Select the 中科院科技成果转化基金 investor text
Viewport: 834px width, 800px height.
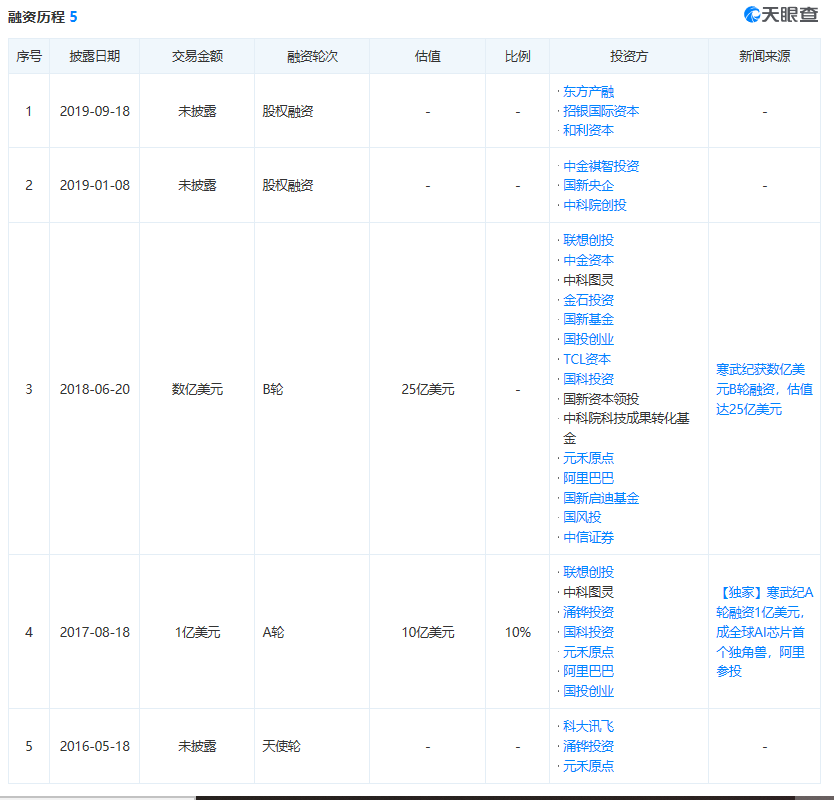pyautogui.click(x=626, y=429)
